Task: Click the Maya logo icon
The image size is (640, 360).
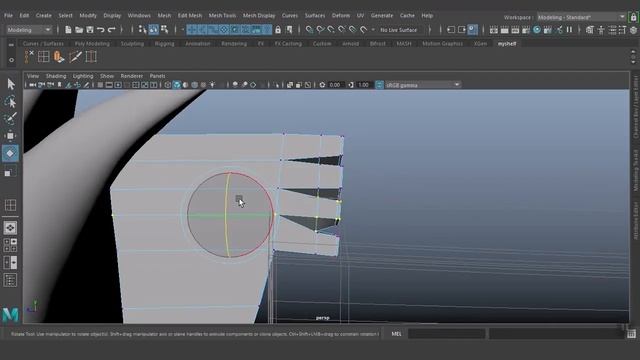Action: coord(11,314)
